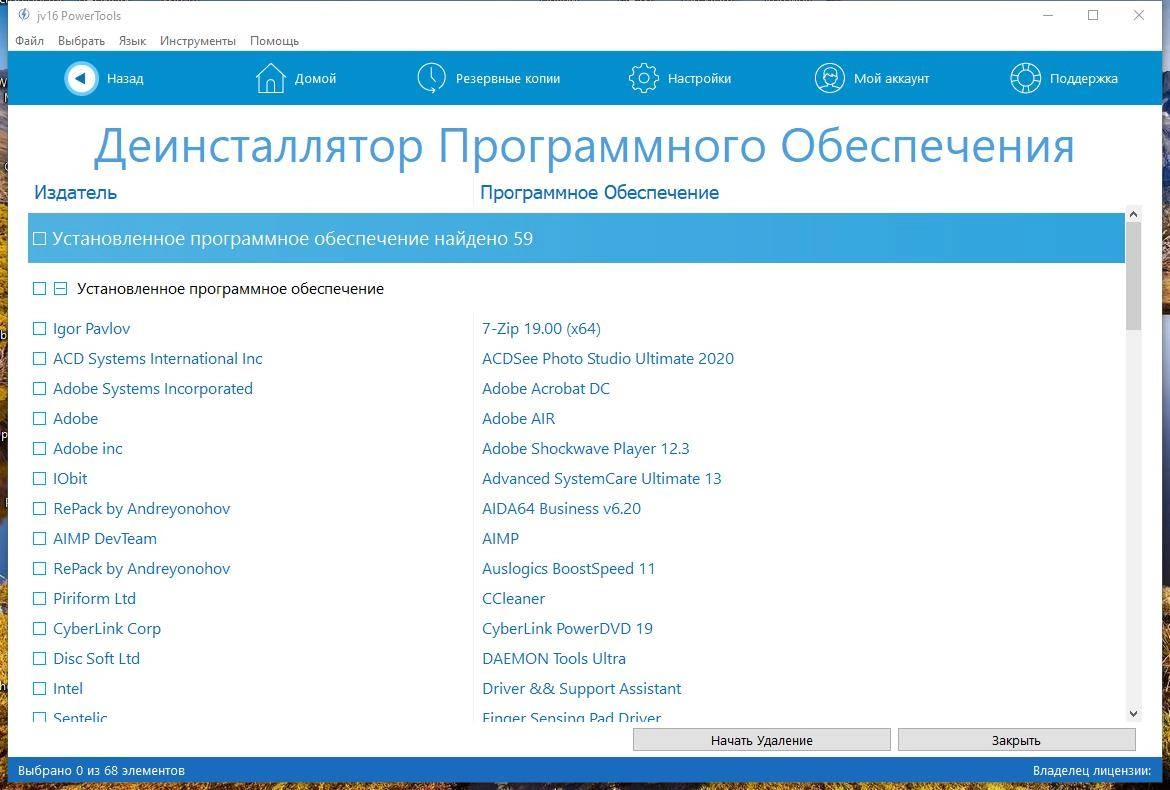The image size is (1170, 790).
Task: Click the scrollbar up arrow
Action: [1133, 214]
